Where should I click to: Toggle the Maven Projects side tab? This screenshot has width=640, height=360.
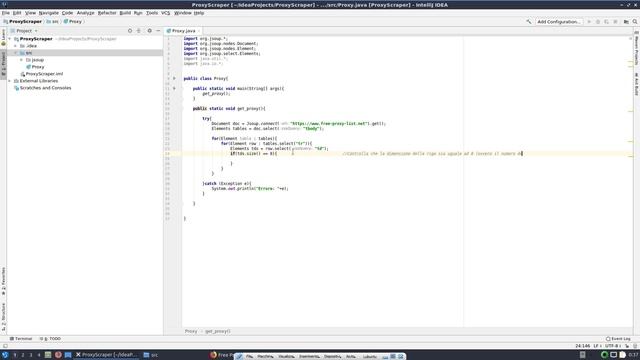(636, 47)
